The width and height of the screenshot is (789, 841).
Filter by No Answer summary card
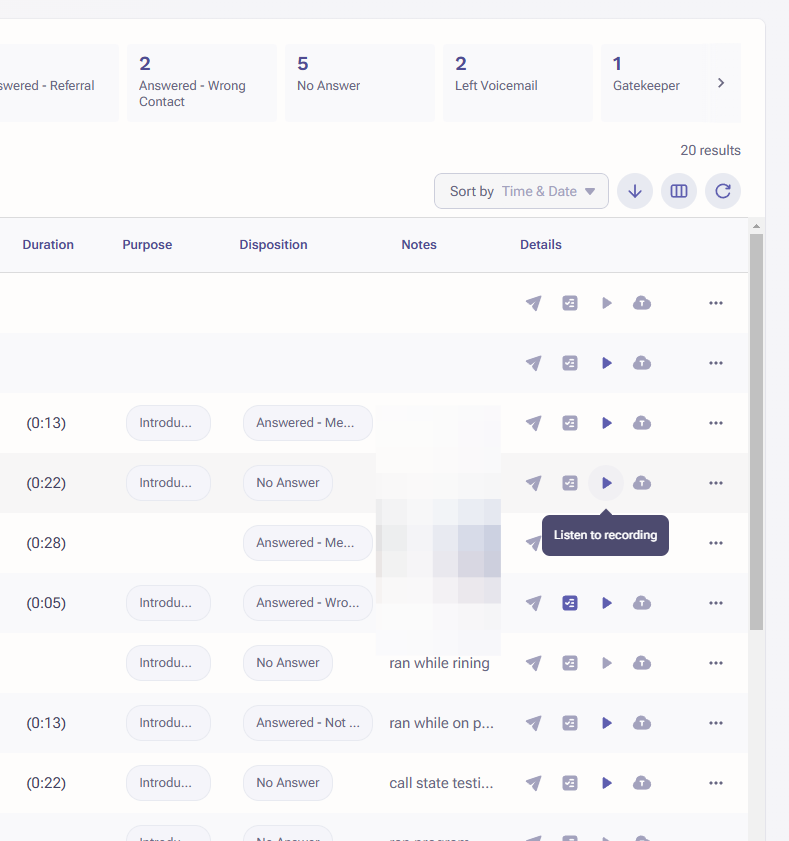[x=359, y=83]
